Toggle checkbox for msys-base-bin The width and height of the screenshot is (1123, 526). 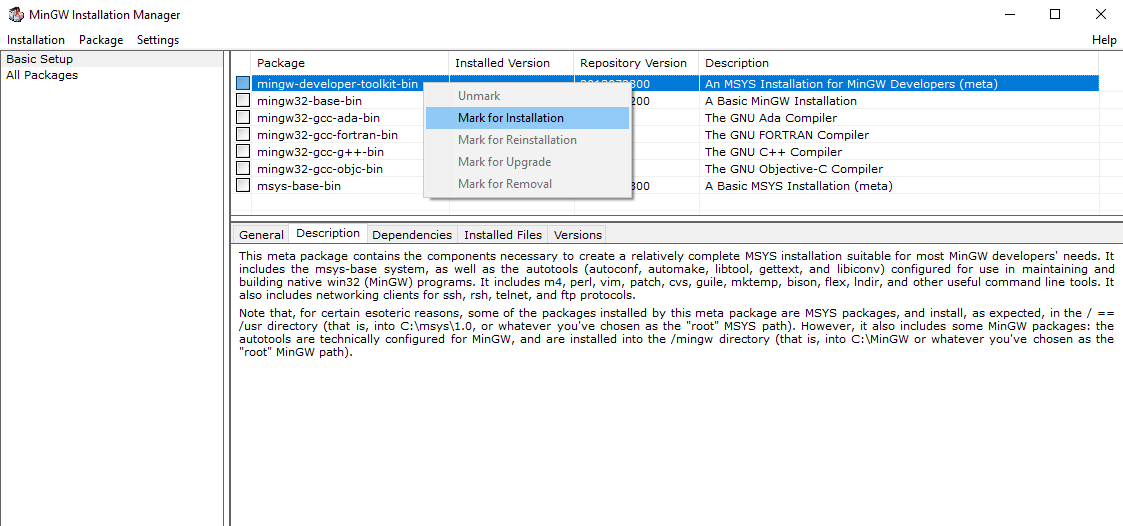[243, 186]
